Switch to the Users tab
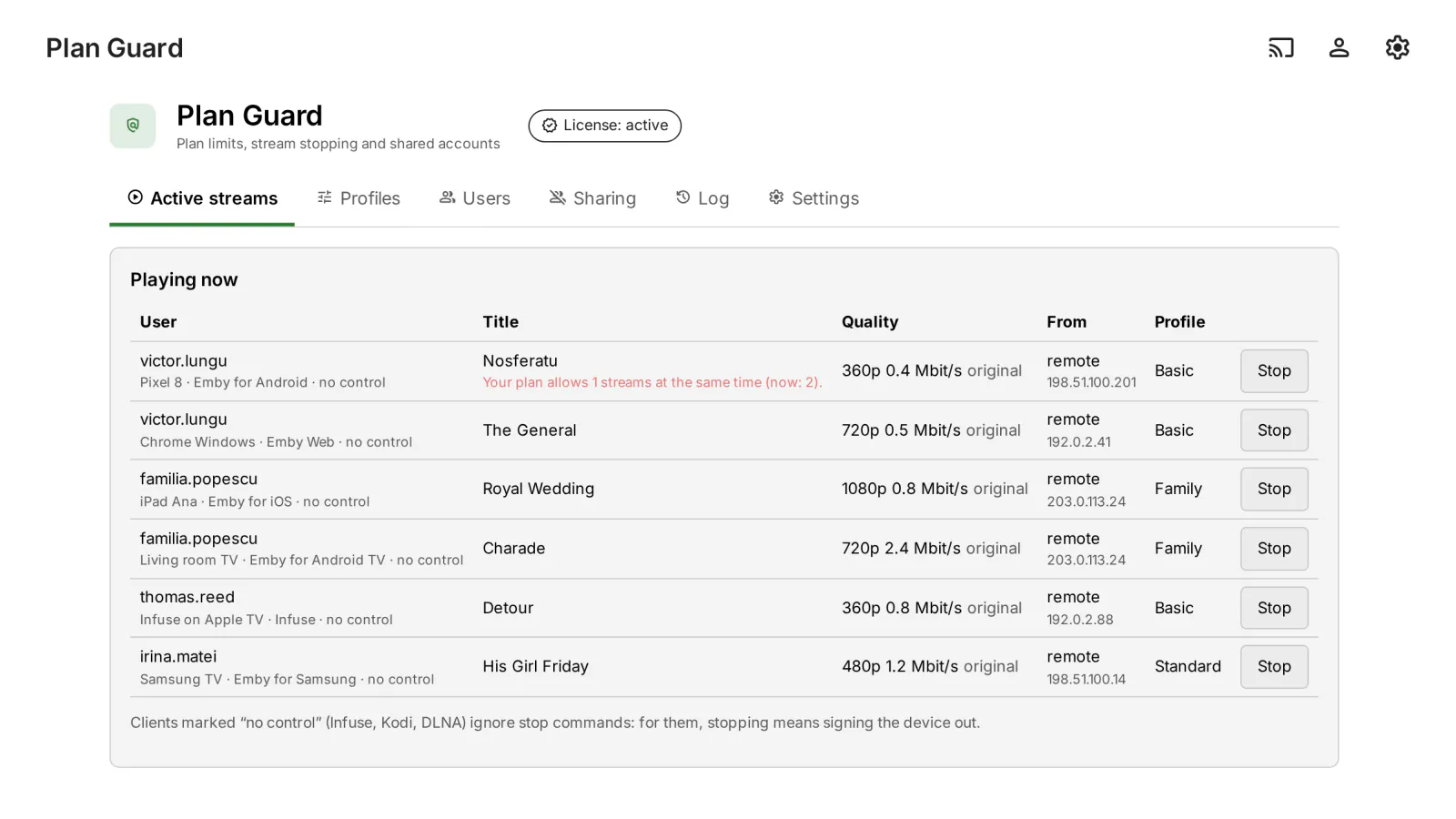 [x=475, y=198]
